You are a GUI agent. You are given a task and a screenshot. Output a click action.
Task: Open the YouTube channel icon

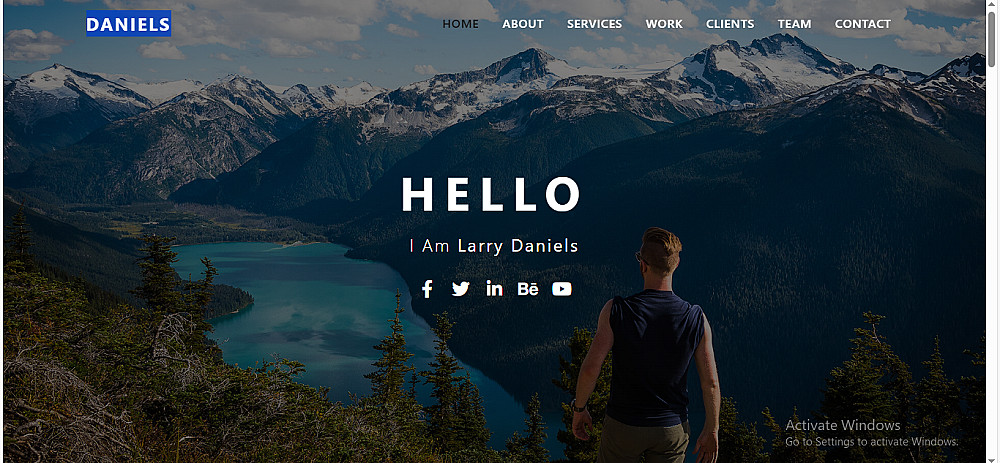click(562, 289)
